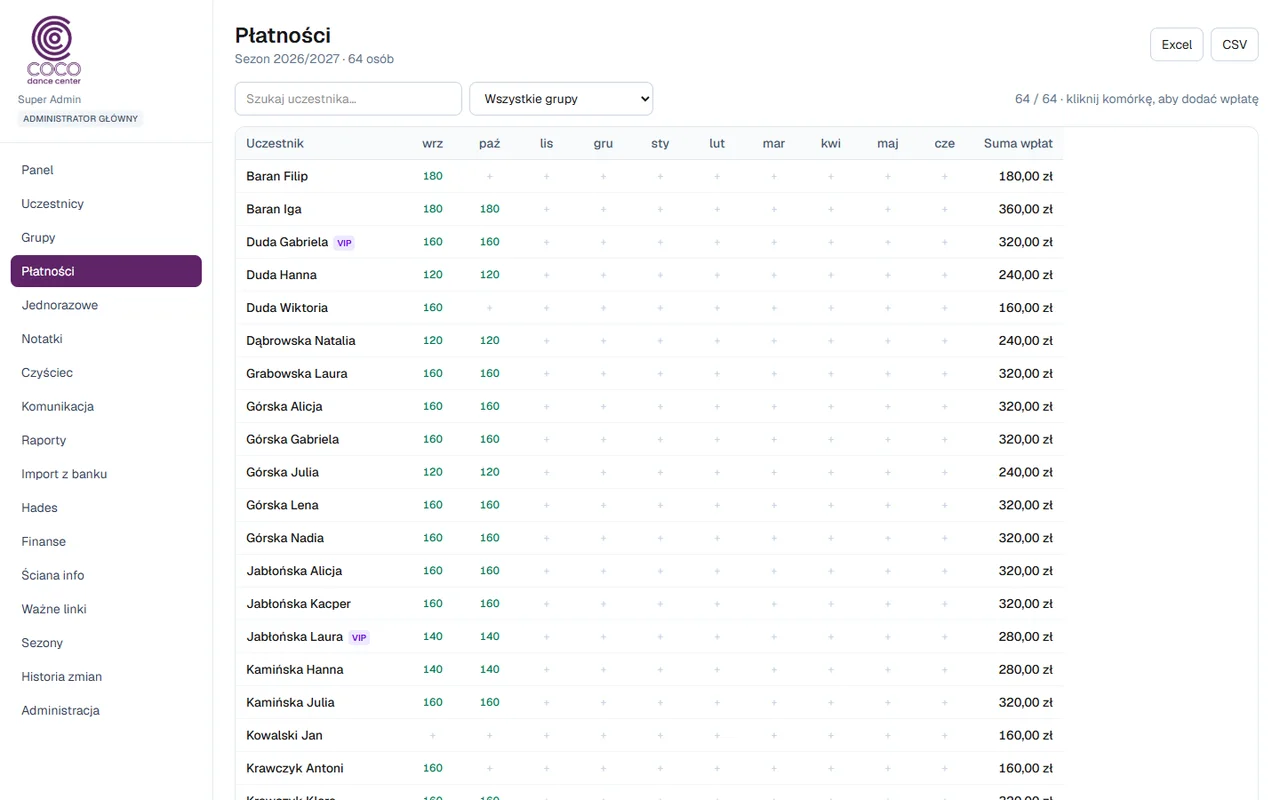
Task: Go to the Hades section
Action: coord(106,508)
